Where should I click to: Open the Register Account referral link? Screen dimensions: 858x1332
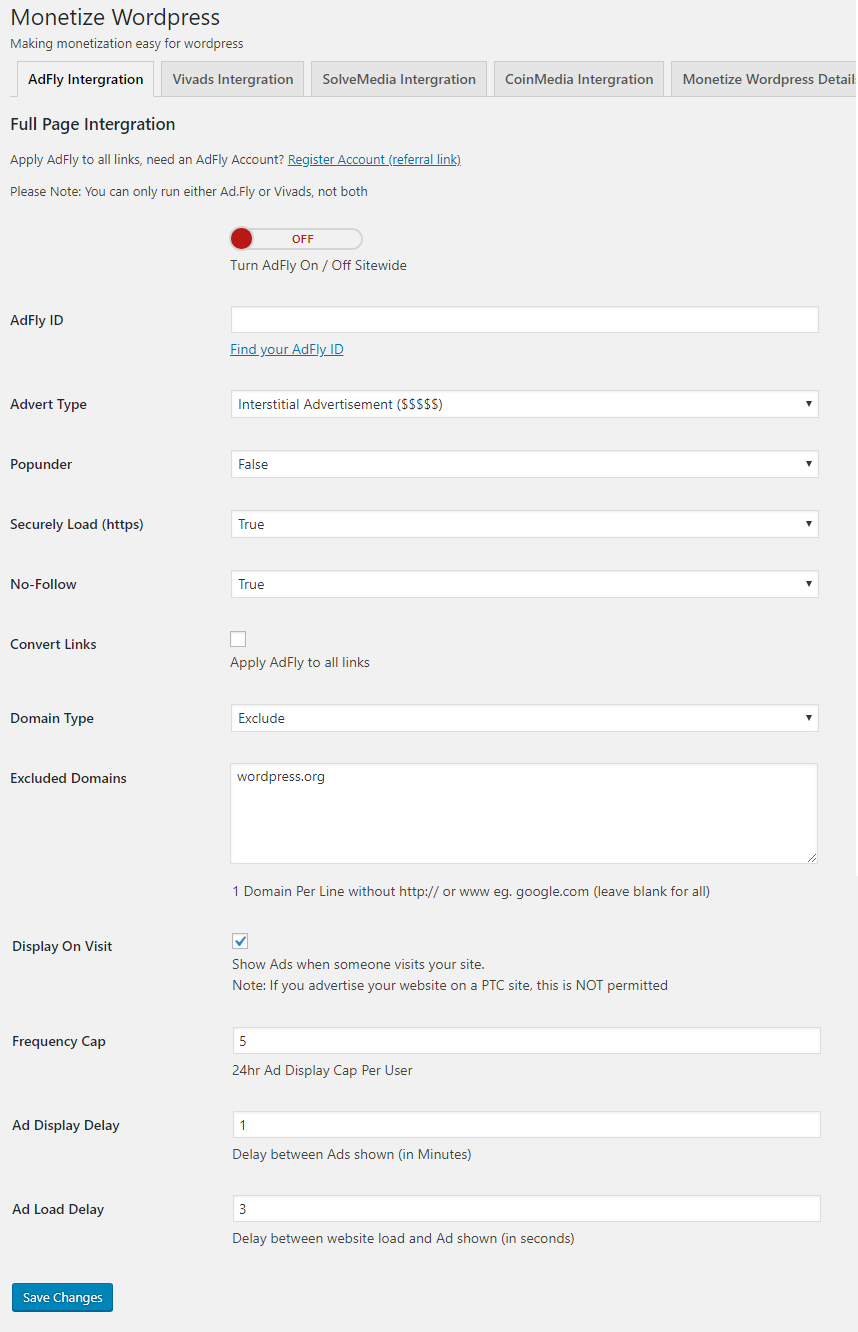(x=374, y=159)
